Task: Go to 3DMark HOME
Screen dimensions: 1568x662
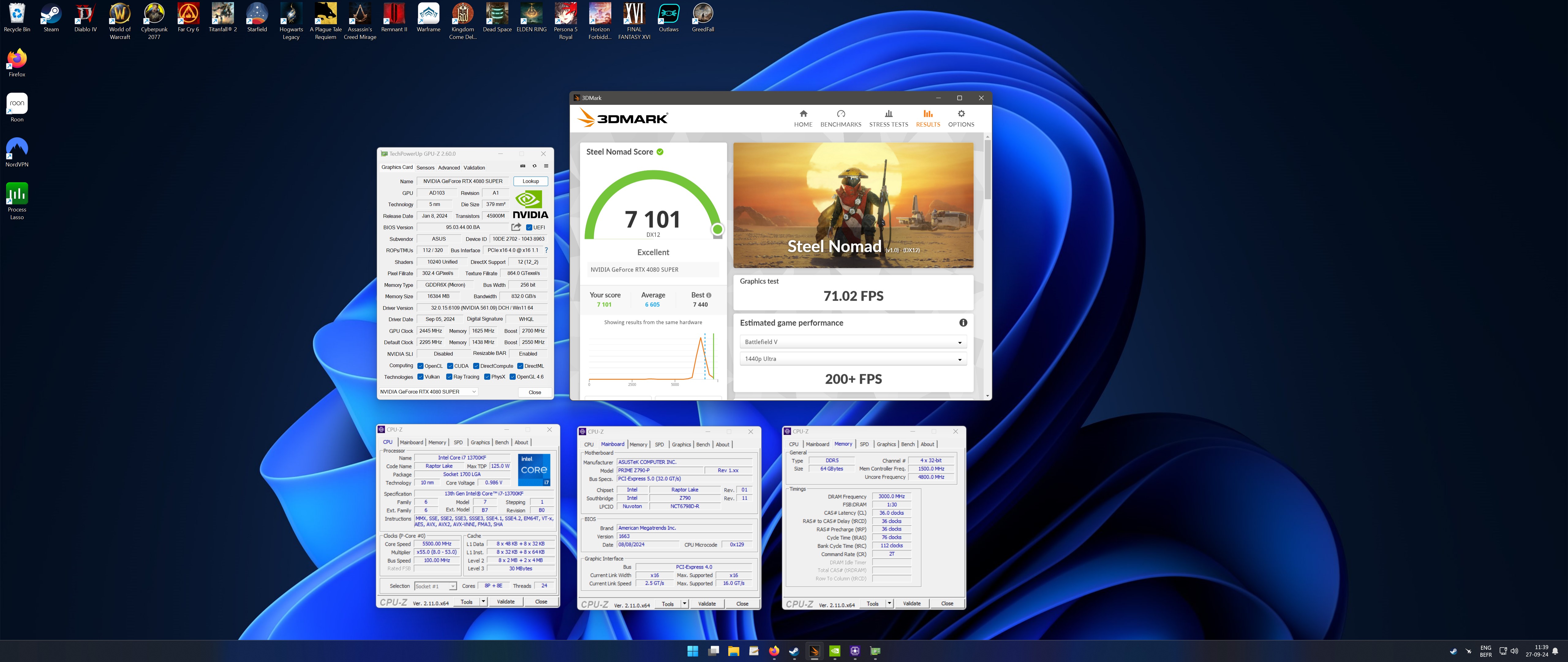Action: click(x=803, y=119)
